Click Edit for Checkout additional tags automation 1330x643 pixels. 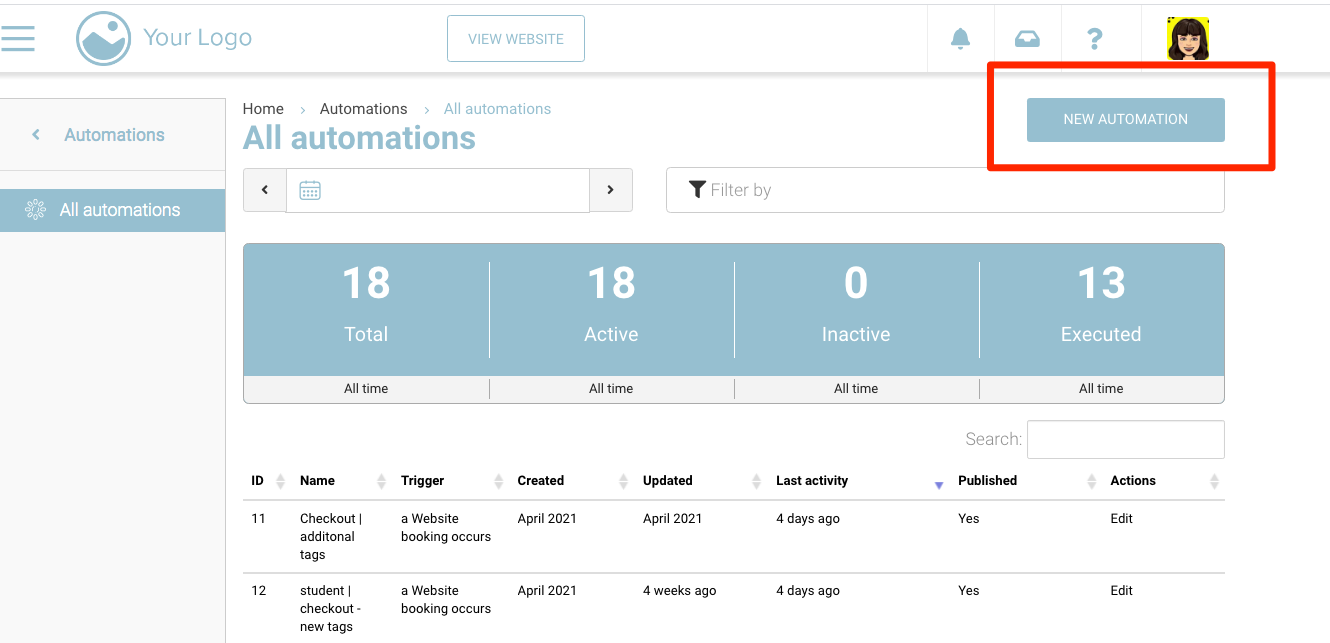tap(1121, 519)
